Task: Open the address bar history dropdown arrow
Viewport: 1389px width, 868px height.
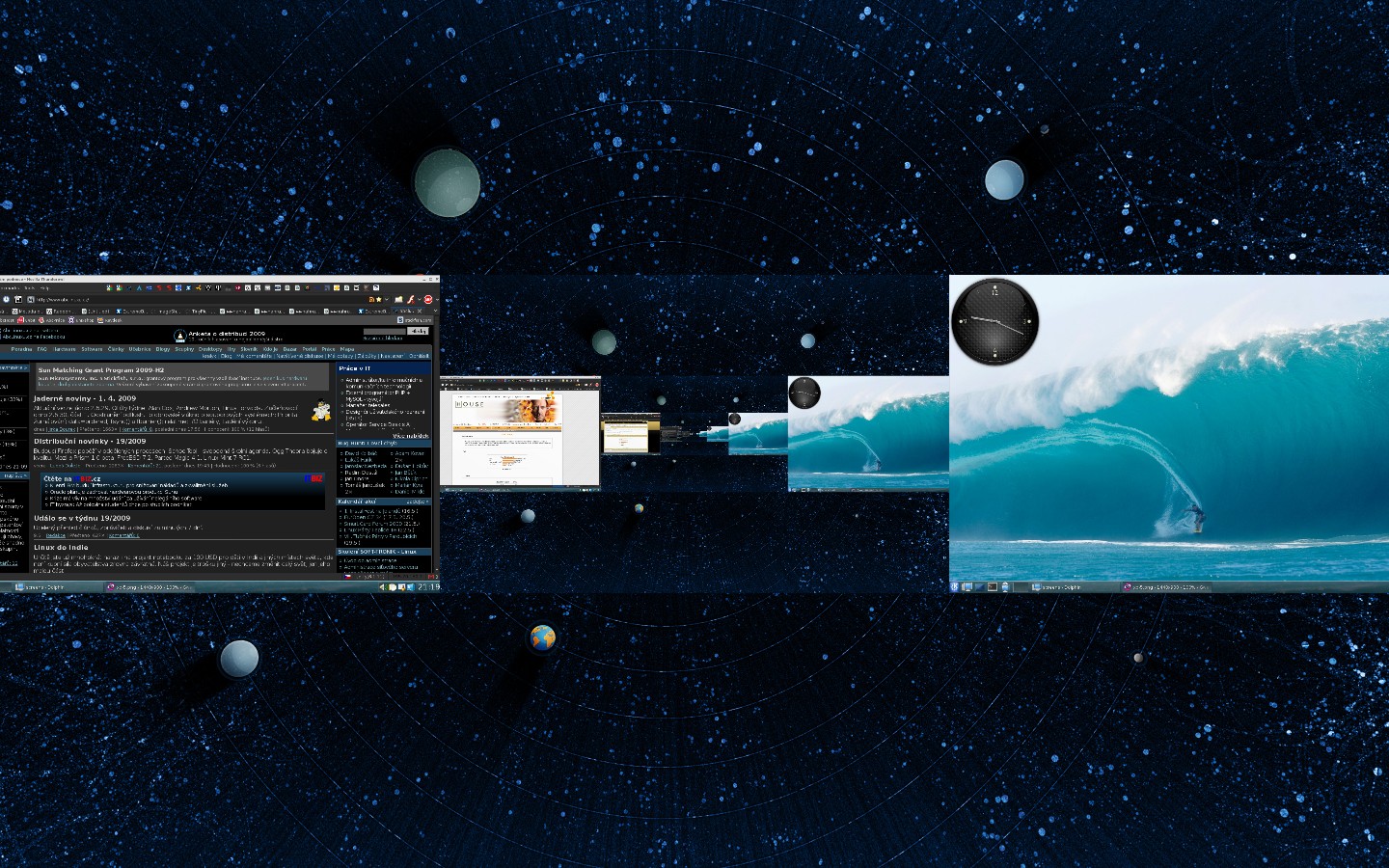Action: (x=387, y=299)
